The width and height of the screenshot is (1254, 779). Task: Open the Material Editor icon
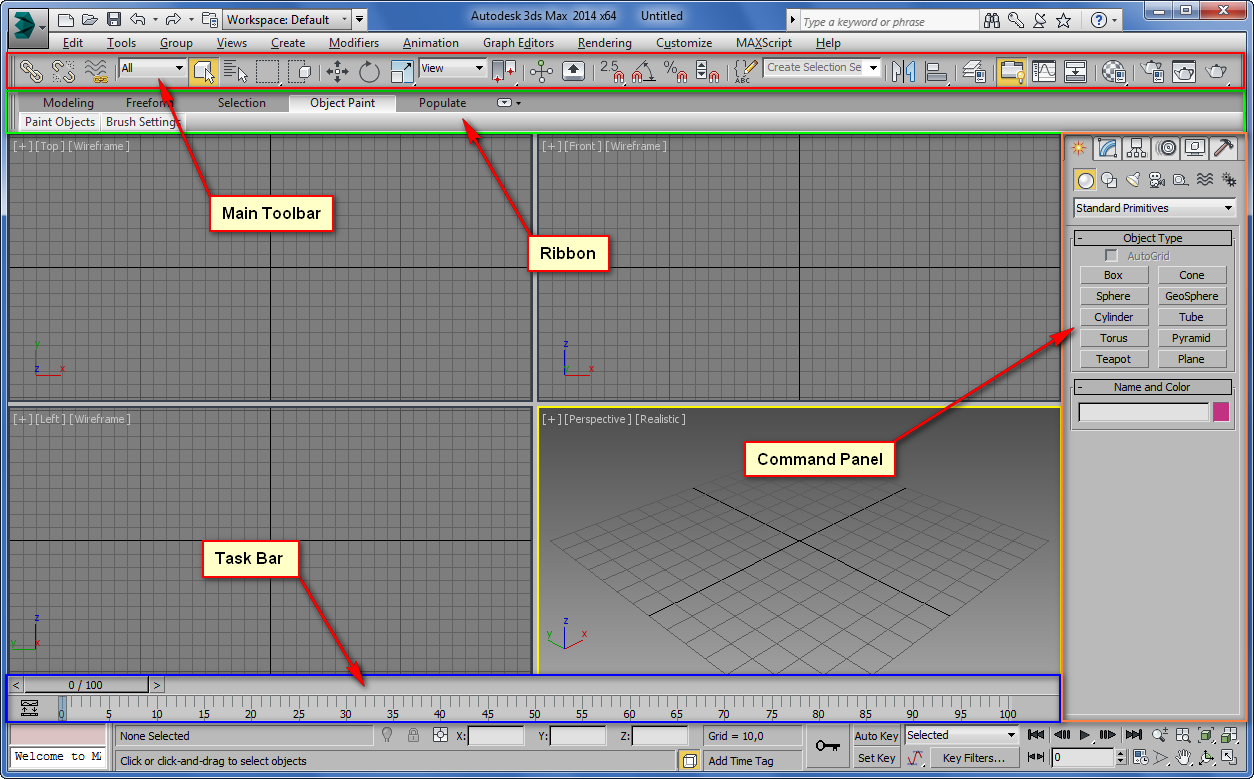coord(1114,71)
